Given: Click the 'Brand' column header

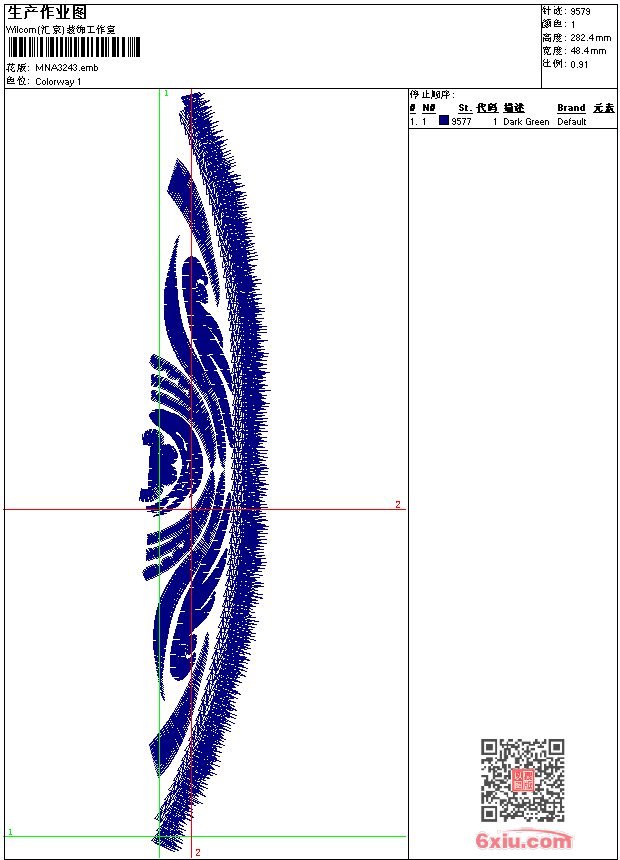Looking at the screenshot, I should click(571, 108).
